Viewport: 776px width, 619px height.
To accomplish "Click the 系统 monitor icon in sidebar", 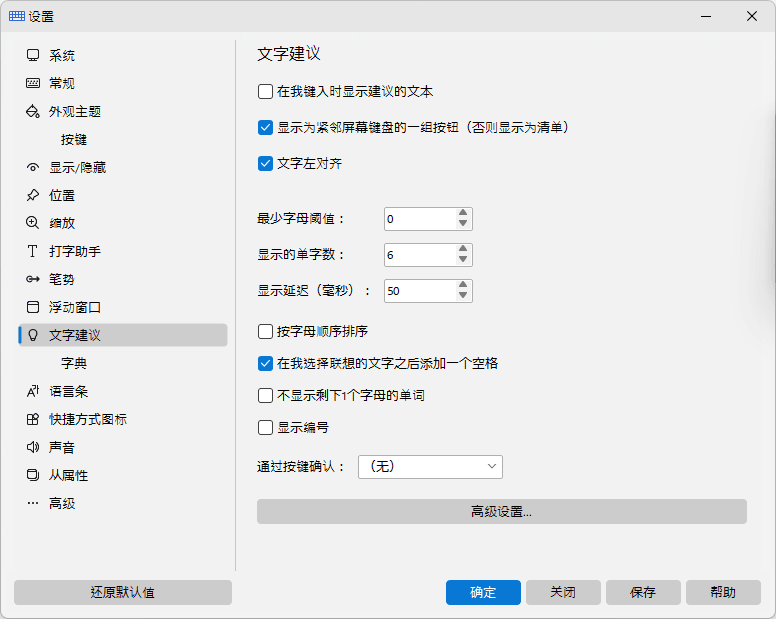I will click(33, 55).
